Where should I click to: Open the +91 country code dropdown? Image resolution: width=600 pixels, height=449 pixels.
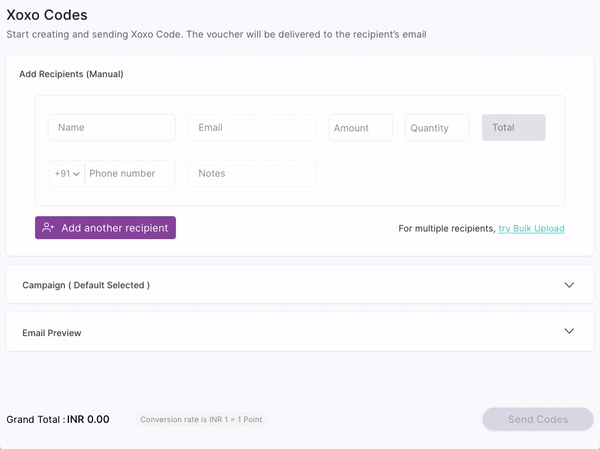(x=67, y=173)
